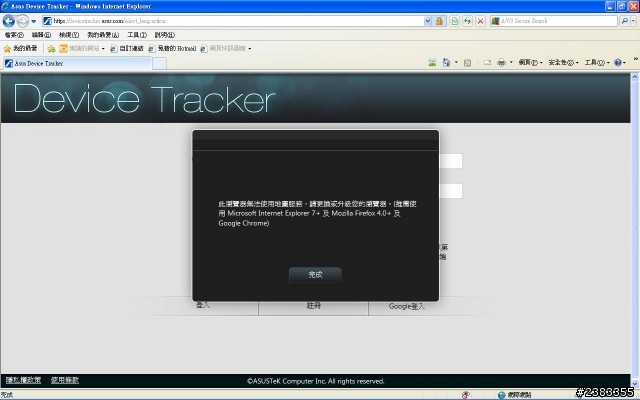Click the blue help question mark icon
The image size is (640, 400).
click(618, 62)
